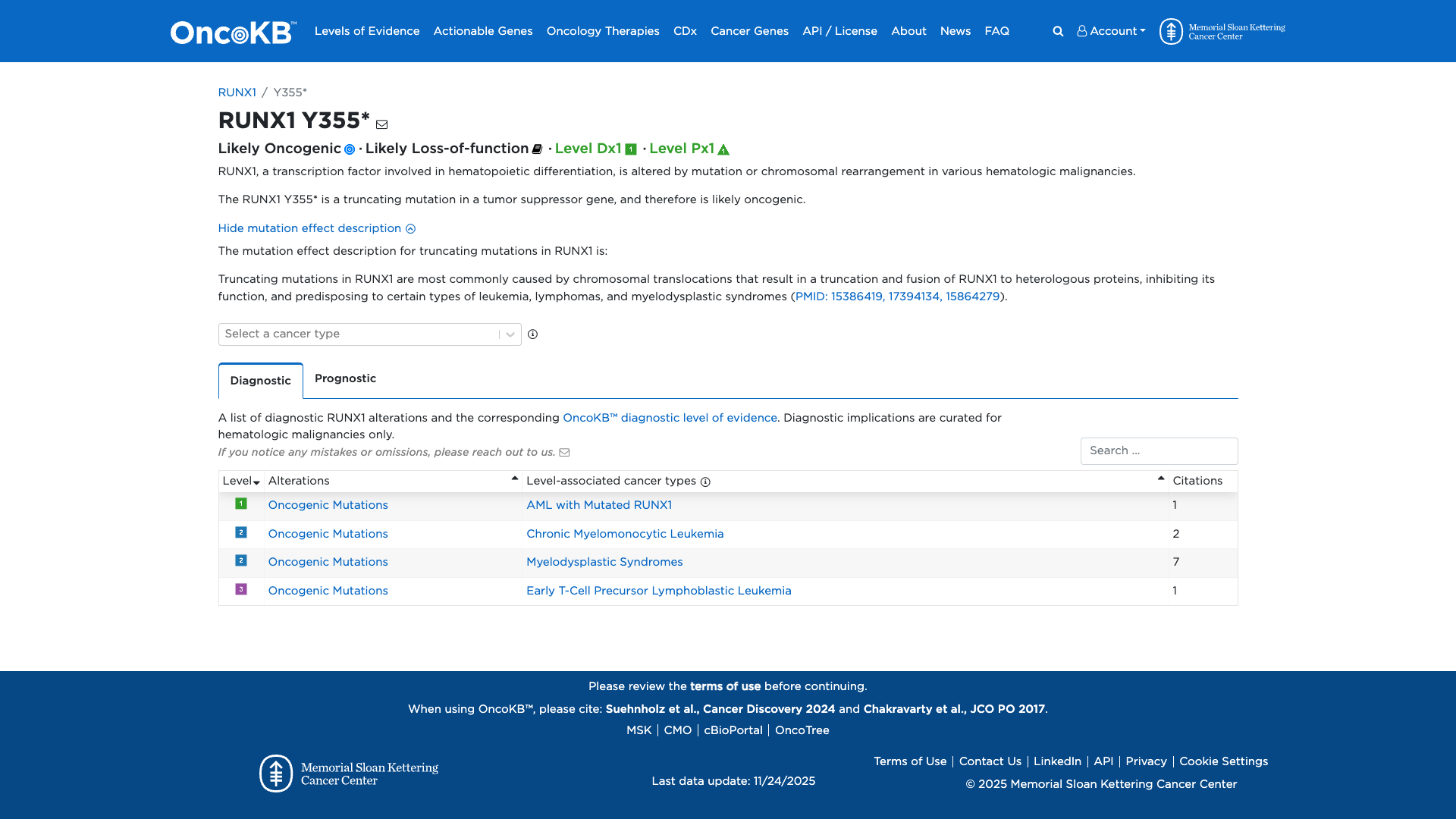The image size is (1456, 819).
Task: Click the envelope icon after 'reach out to us'
Action: [565, 452]
